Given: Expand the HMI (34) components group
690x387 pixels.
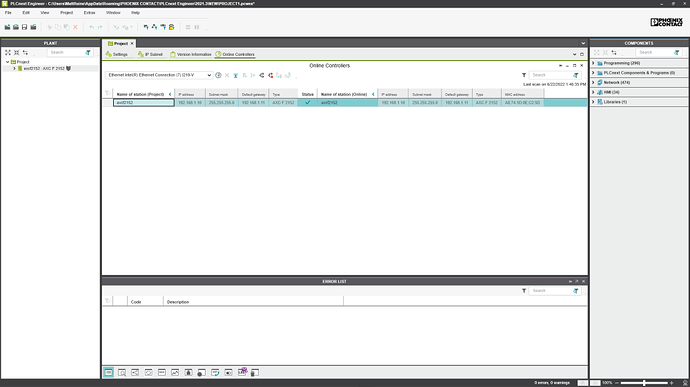Looking at the screenshot, I should [x=593, y=92].
